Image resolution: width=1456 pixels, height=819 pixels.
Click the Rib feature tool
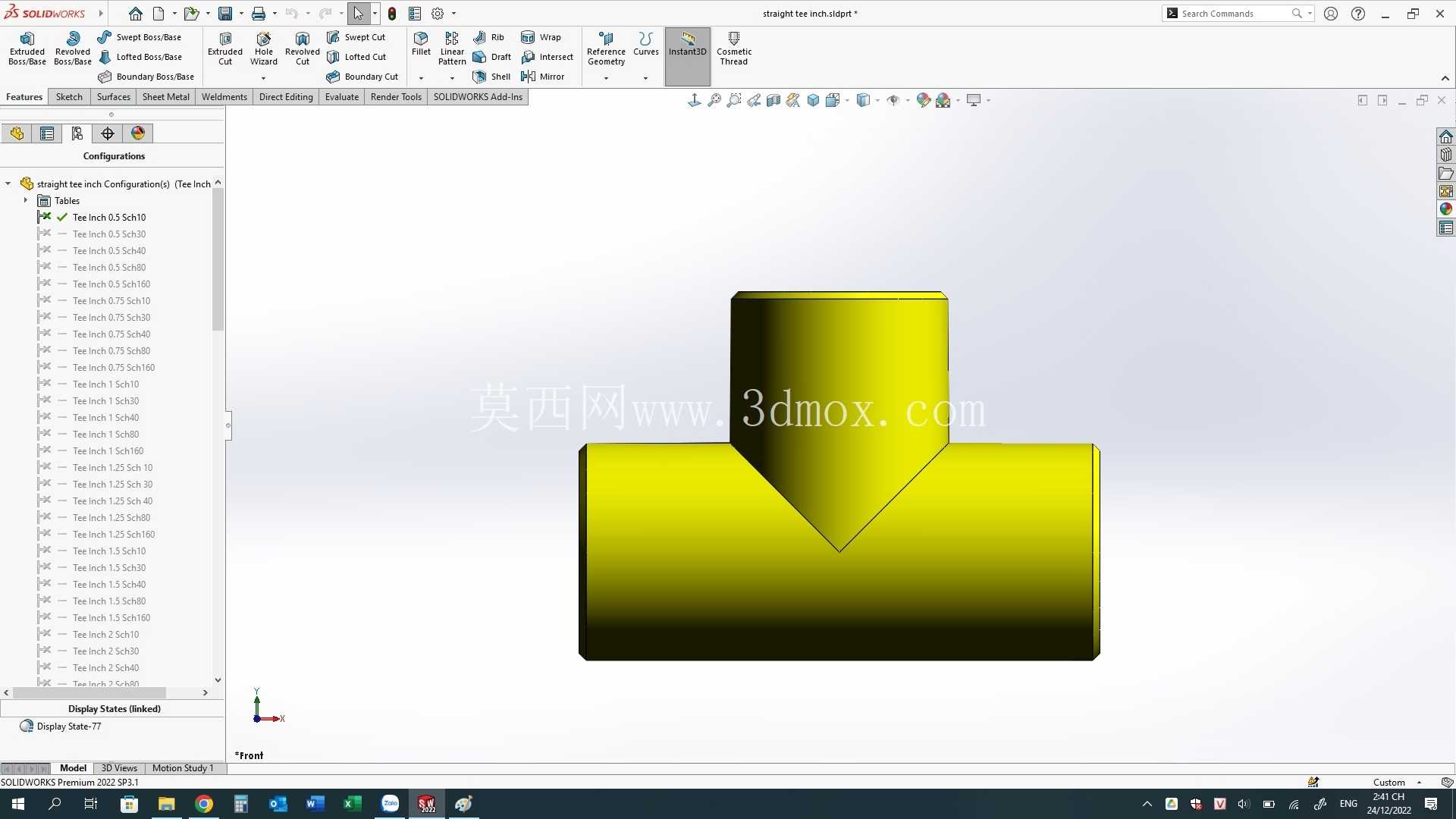point(488,37)
